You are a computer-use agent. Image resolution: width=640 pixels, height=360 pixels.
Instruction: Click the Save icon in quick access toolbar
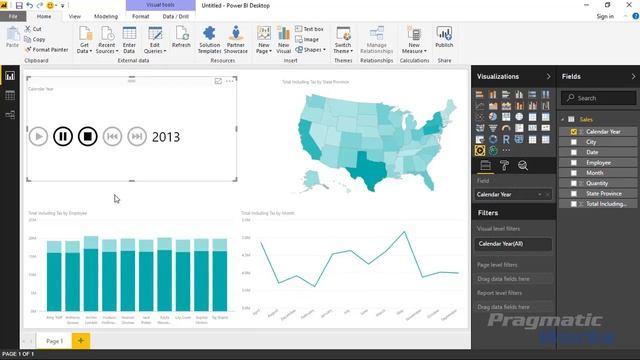[x=19, y=5]
